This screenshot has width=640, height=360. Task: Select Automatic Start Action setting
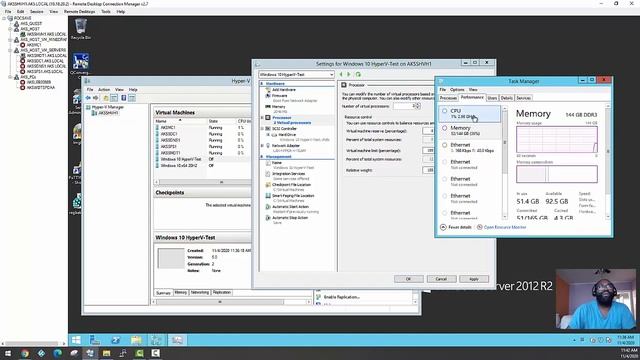point(290,207)
